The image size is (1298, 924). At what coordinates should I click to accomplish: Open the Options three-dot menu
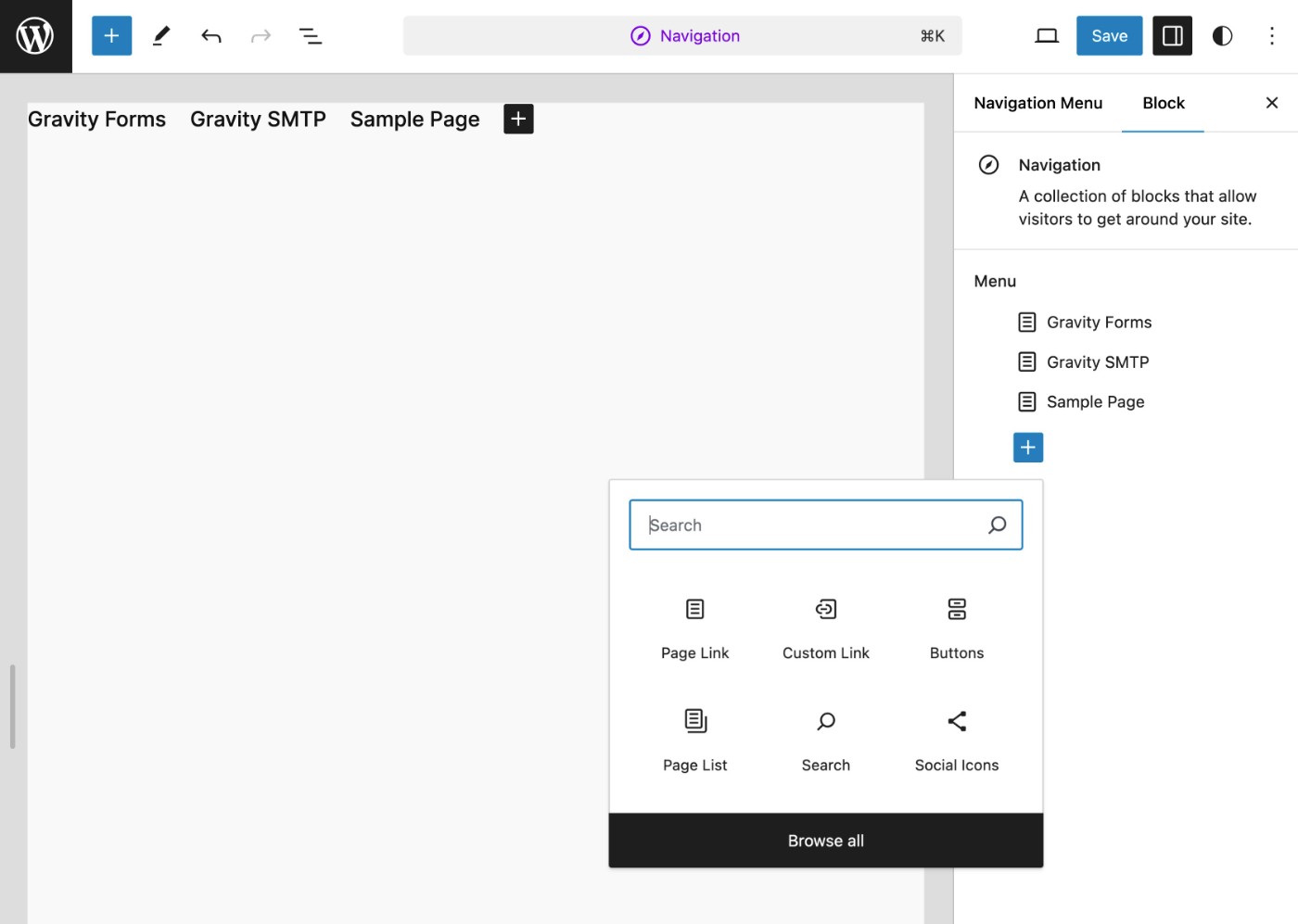tap(1272, 36)
